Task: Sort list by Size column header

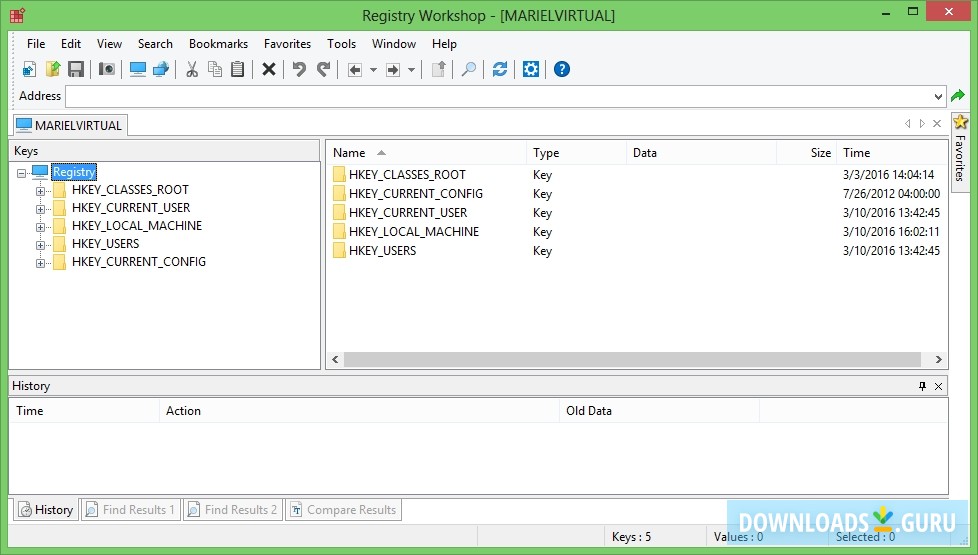Action: coord(806,153)
